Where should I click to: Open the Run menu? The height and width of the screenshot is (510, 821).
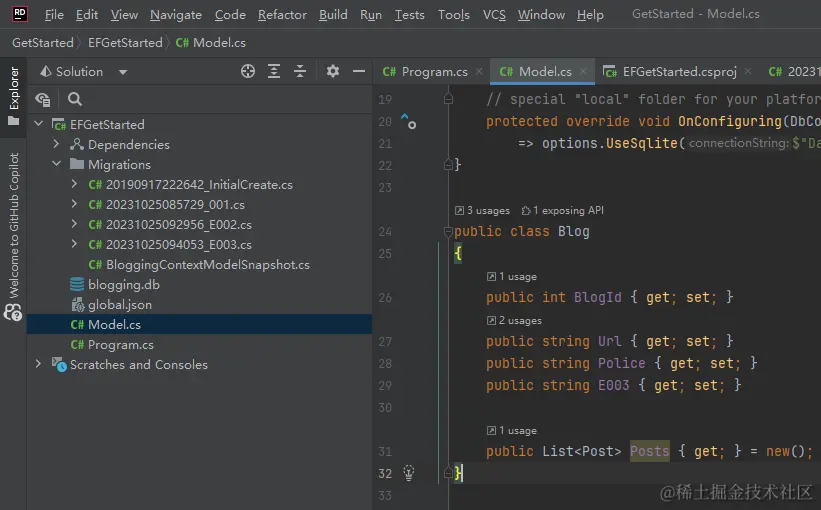(x=371, y=15)
